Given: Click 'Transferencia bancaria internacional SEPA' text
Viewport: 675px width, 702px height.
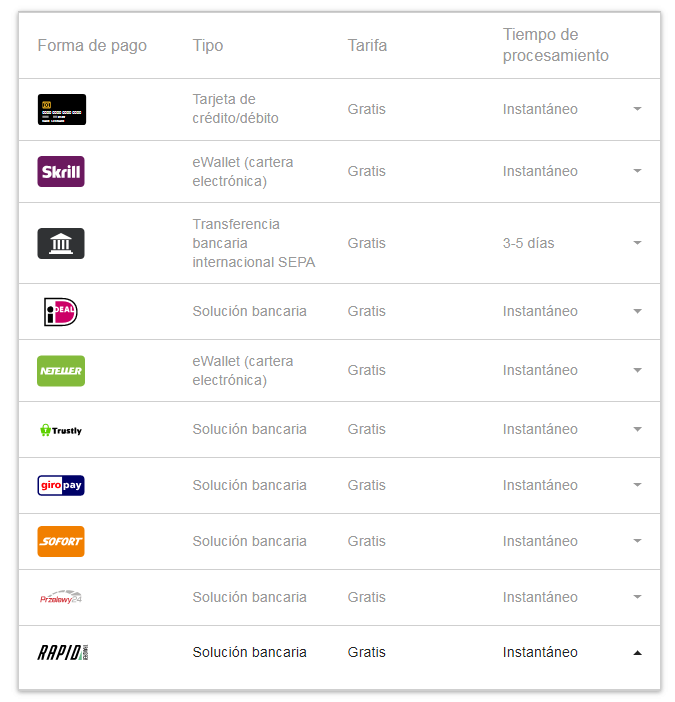Looking at the screenshot, I should (x=254, y=243).
